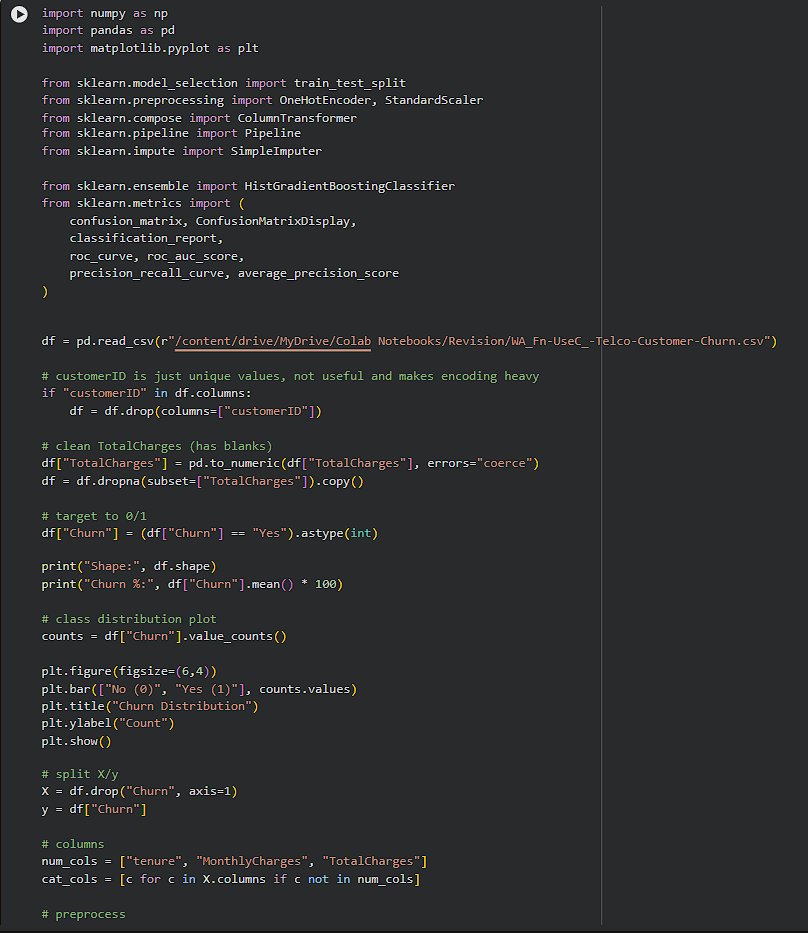Click the plt.show() line
The image size is (808, 933).
coord(76,741)
